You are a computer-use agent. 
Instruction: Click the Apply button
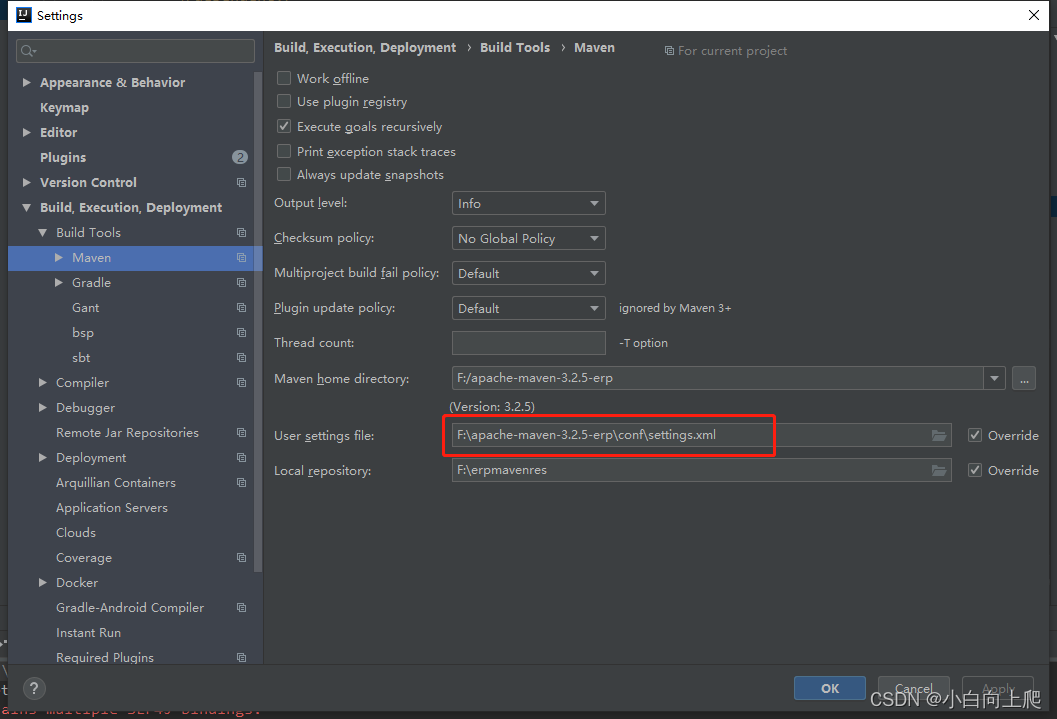pyautogui.click(x=998, y=688)
